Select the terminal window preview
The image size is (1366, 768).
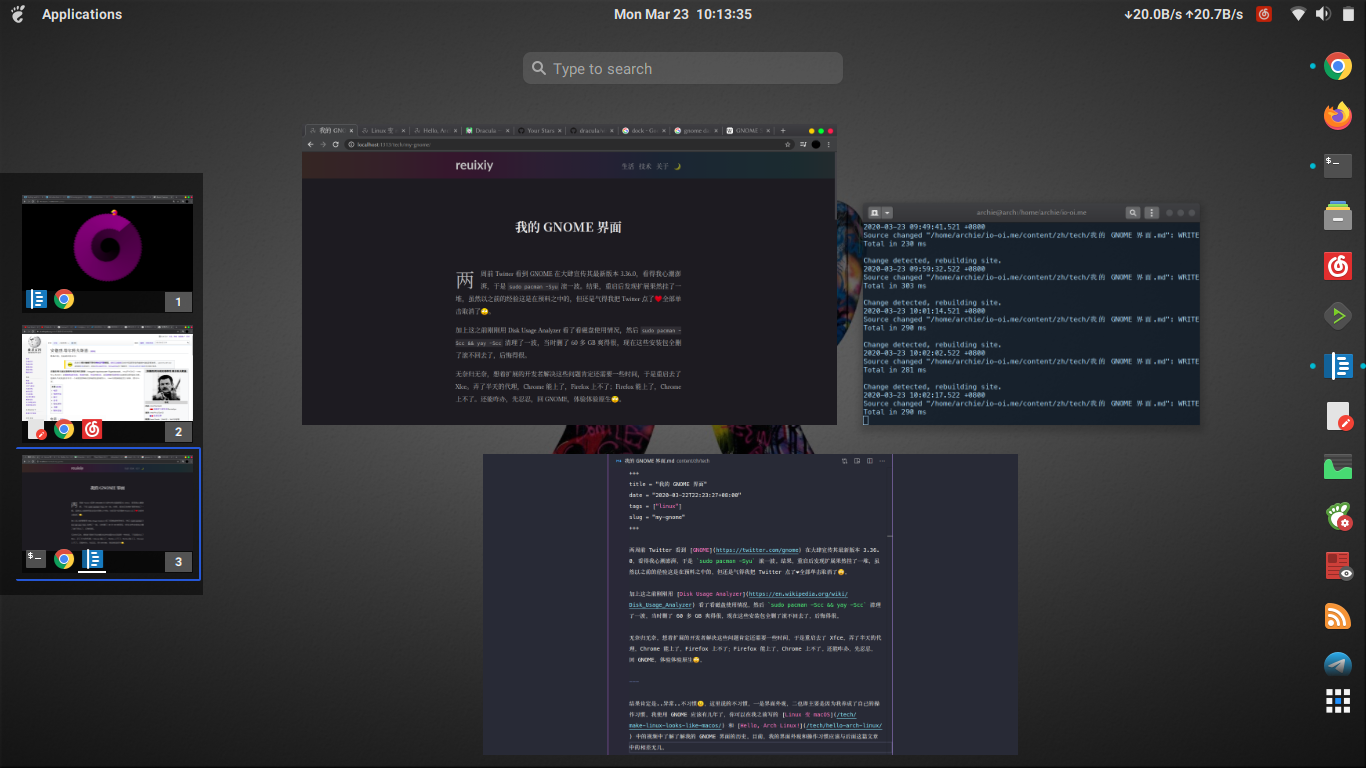(1031, 315)
